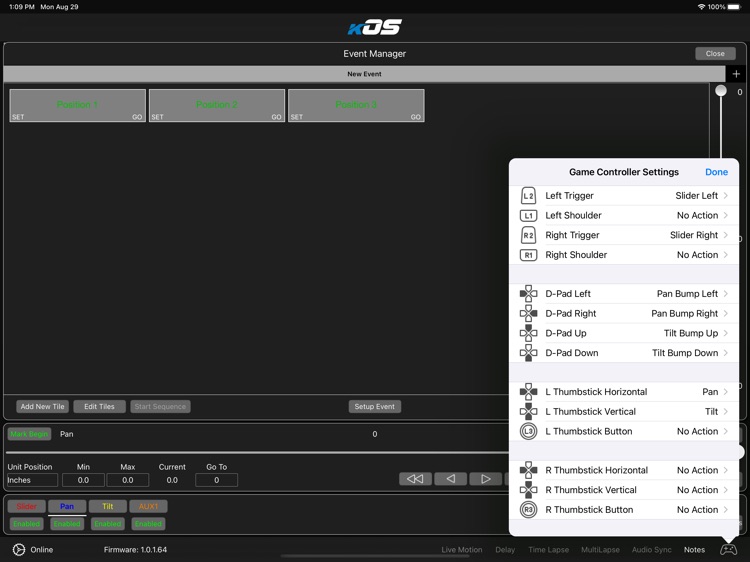Close the Event Manager
This screenshot has height=562, width=750.
pyautogui.click(x=715, y=54)
